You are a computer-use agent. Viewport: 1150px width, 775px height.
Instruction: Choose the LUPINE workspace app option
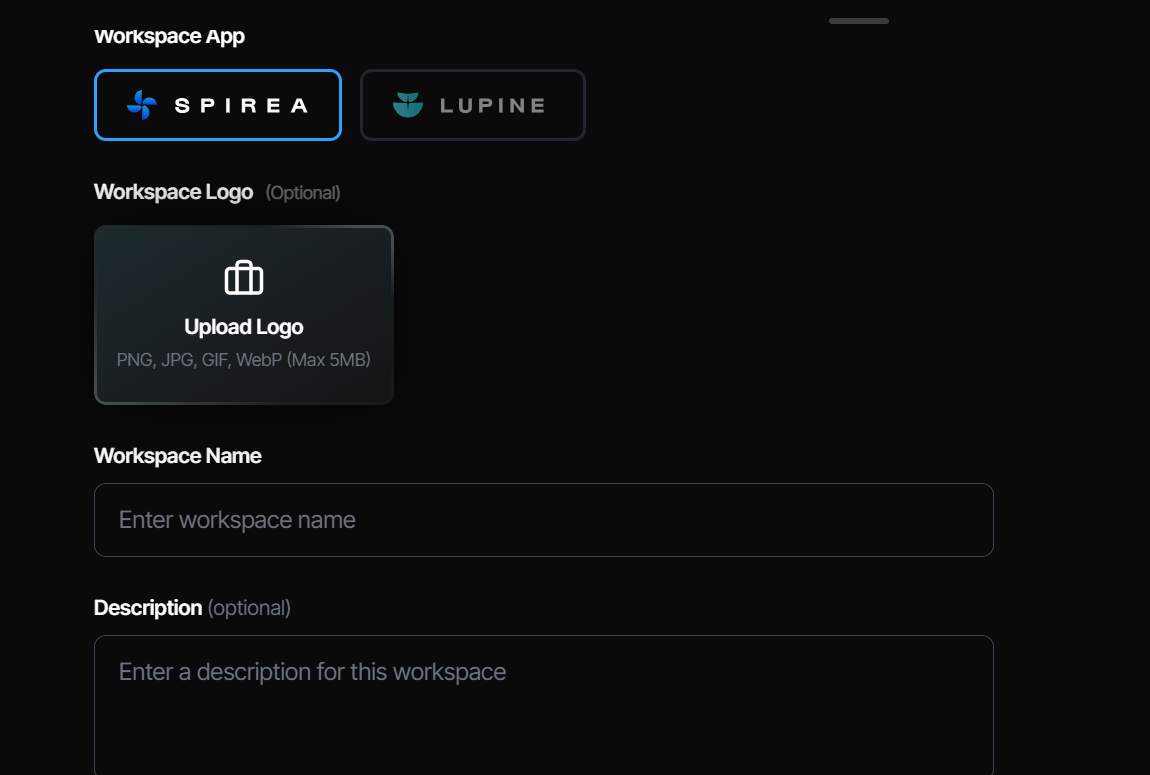473,105
